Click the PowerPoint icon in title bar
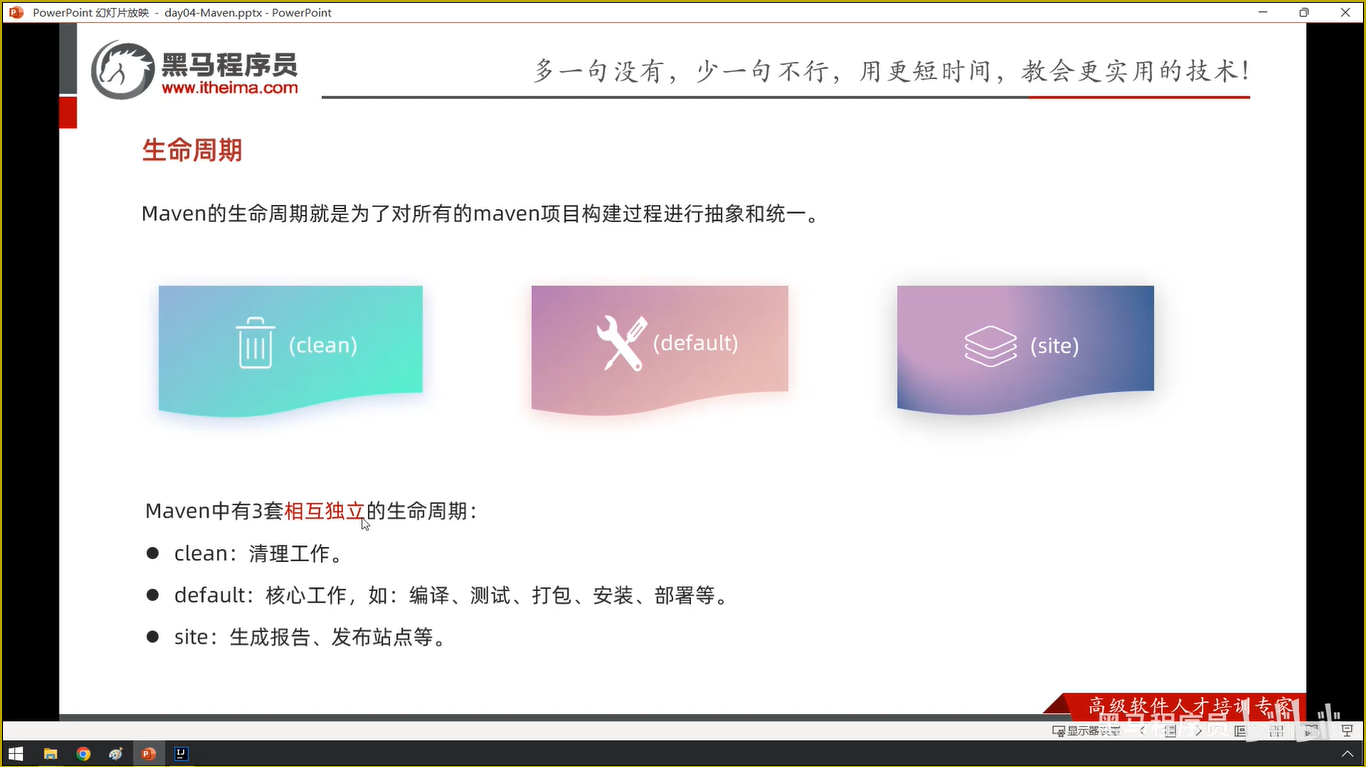This screenshot has width=1366, height=767. tap(15, 12)
